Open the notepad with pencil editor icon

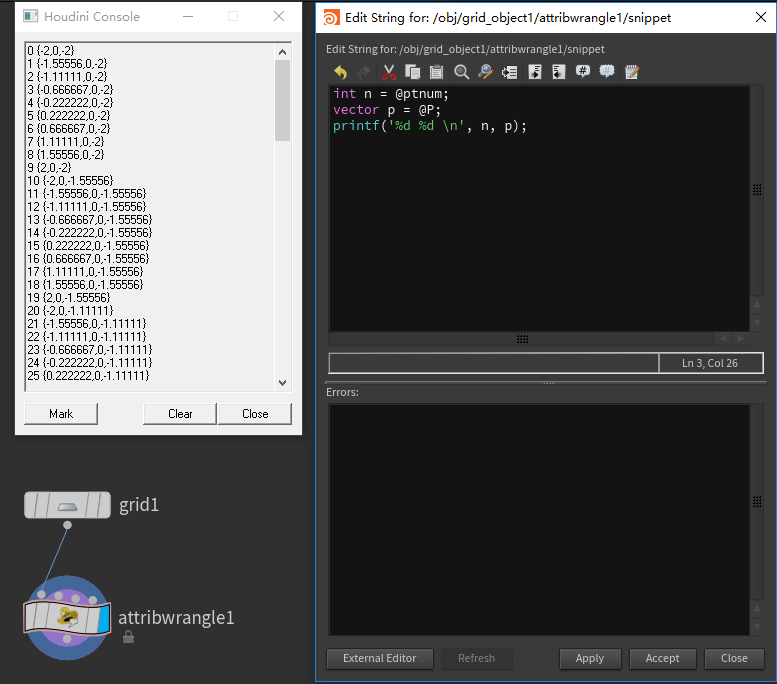(x=632, y=72)
